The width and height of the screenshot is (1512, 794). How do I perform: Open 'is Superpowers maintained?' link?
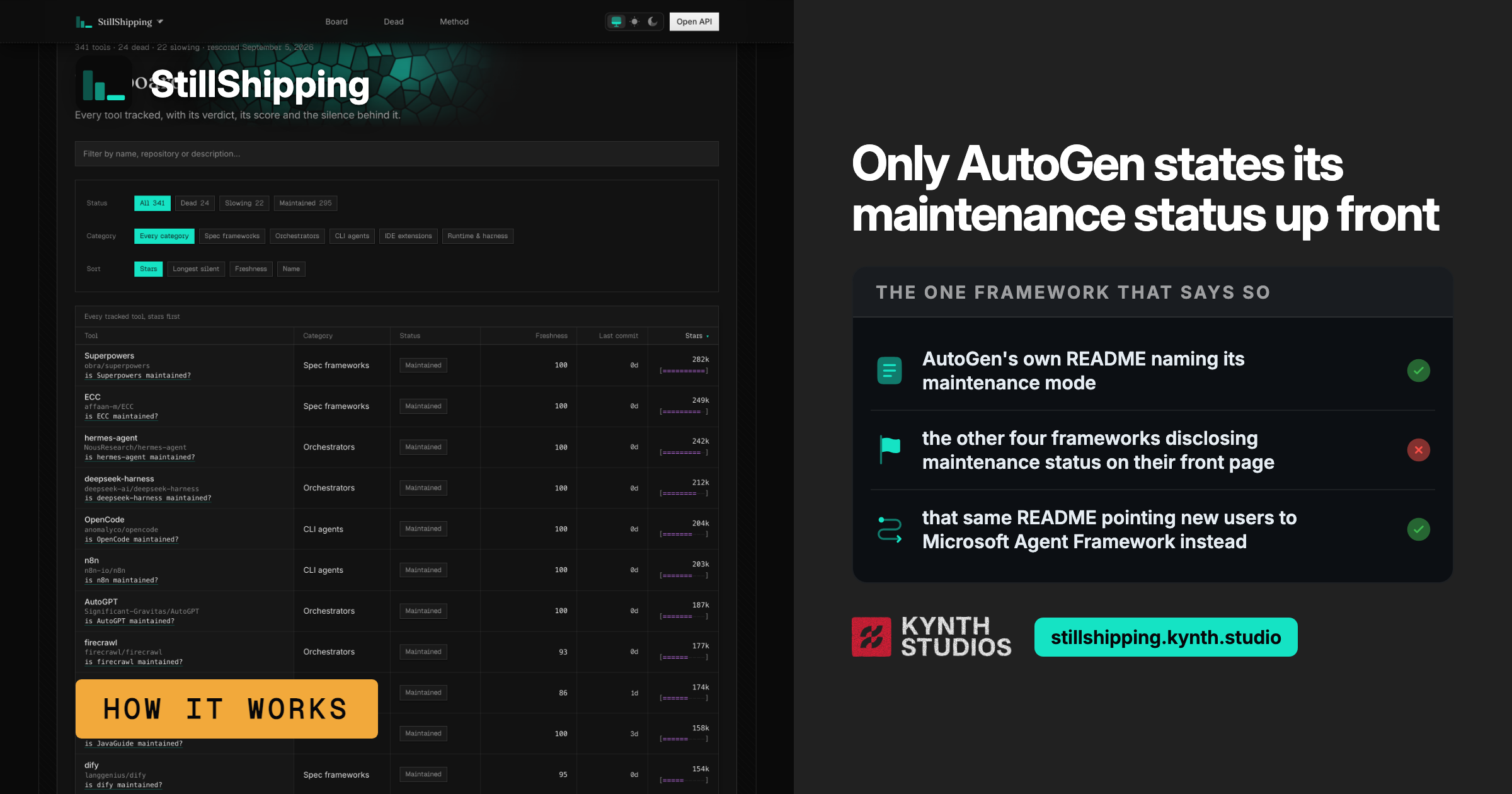pyautogui.click(x=137, y=376)
